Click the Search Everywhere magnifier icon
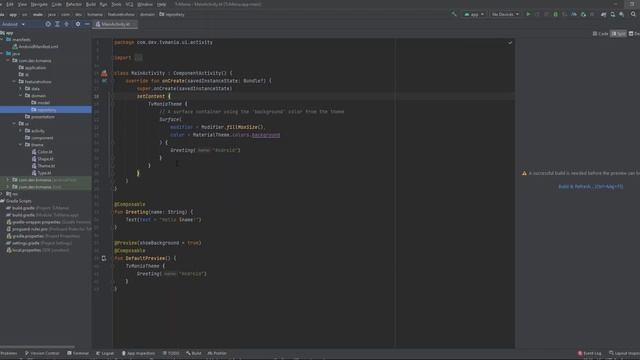Viewport: 640px width, 360px height. 633,14
